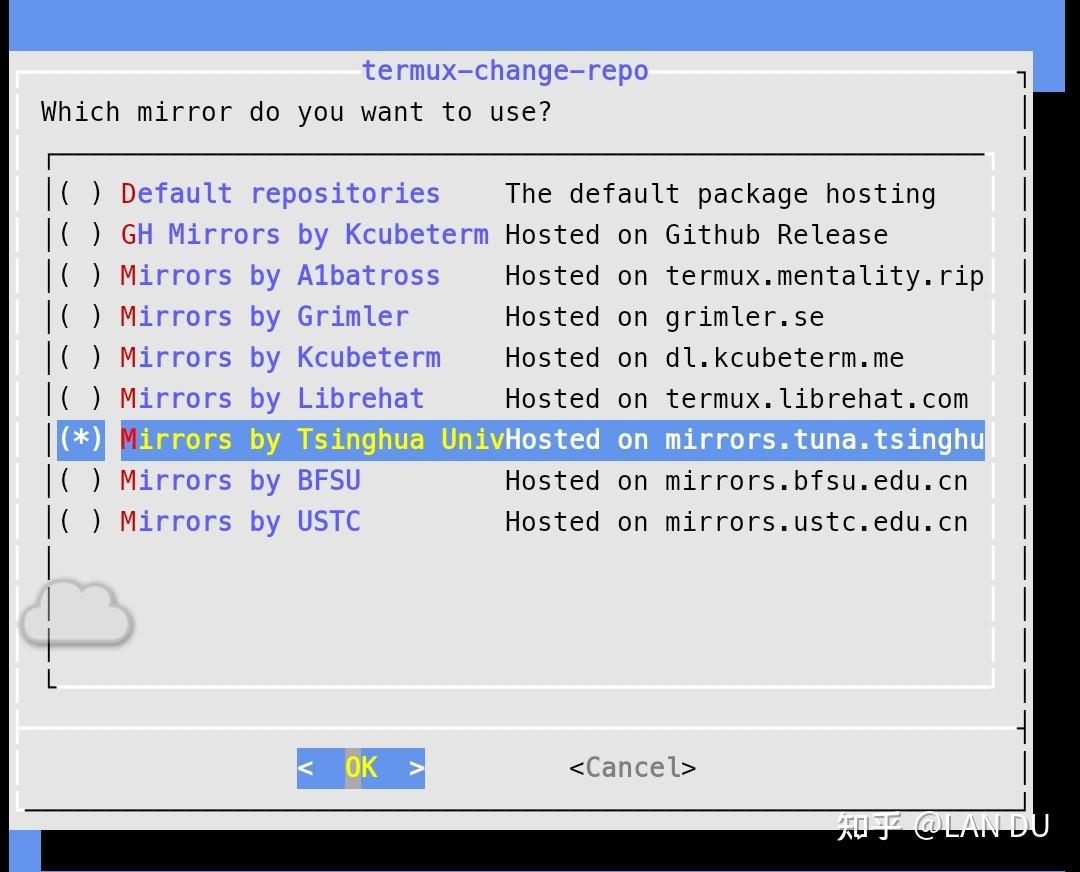Click the 'Which mirror do you want to use?' prompt
This screenshot has height=872, width=1080.
pos(296,112)
